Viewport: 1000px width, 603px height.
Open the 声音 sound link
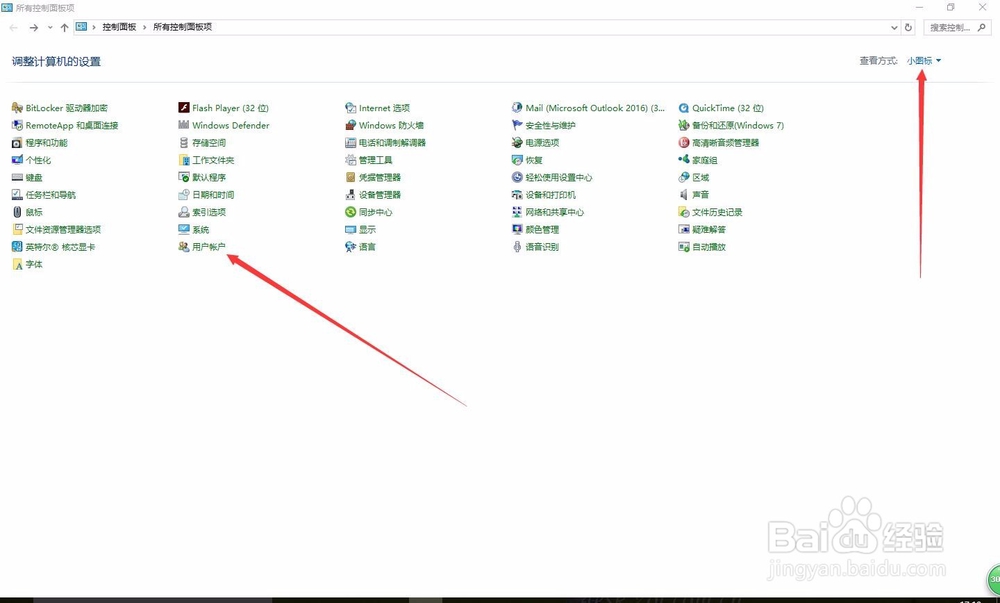pyautogui.click(x=700, y=195)
